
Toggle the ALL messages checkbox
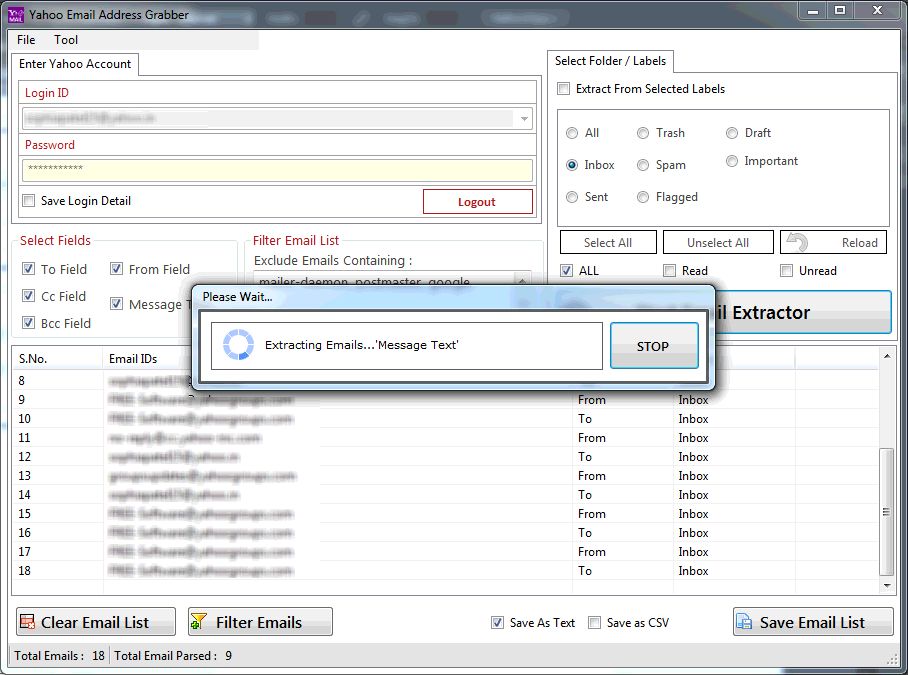pyautogui.click(x=567, y=270)
